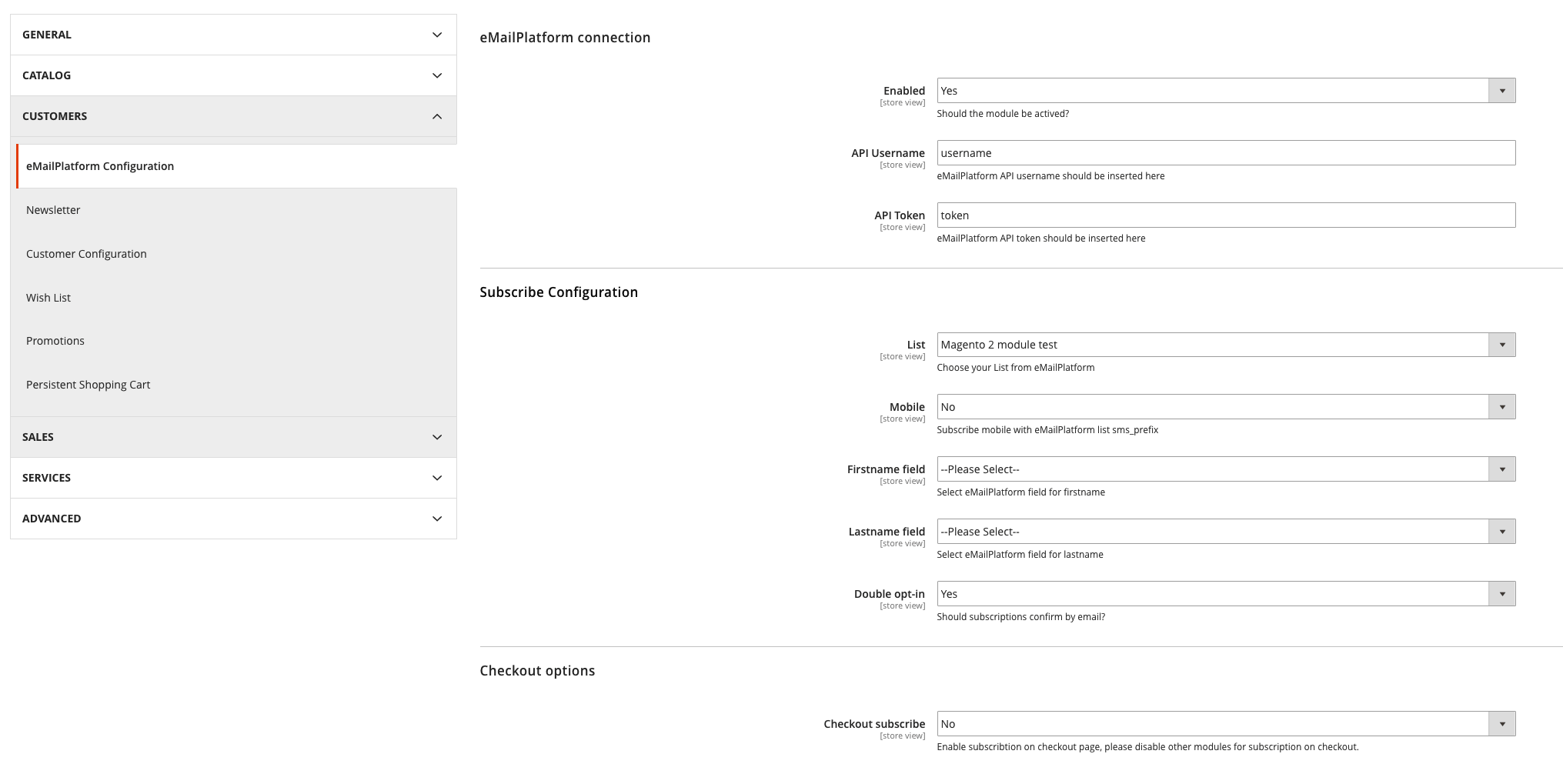Click the API Username input field

[1226, 153]
